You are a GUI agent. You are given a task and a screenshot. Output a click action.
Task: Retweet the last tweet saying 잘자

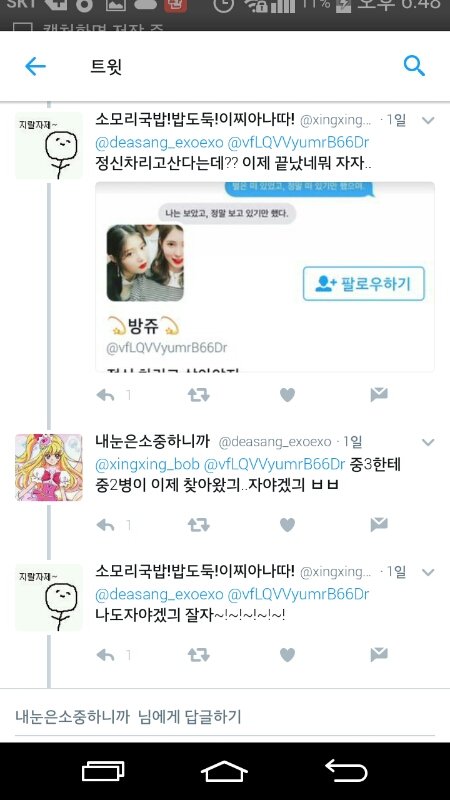pyautogui.click(x=198, y=655)
